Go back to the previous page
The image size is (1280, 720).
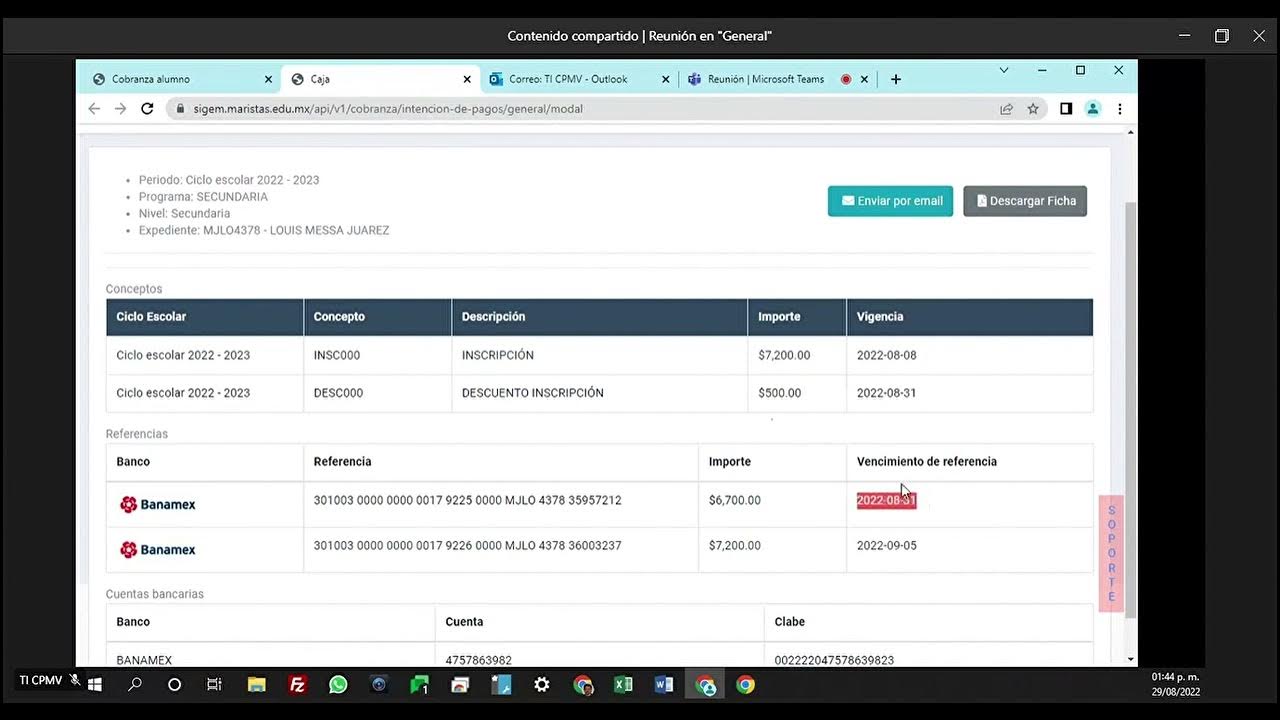point(94,108)
